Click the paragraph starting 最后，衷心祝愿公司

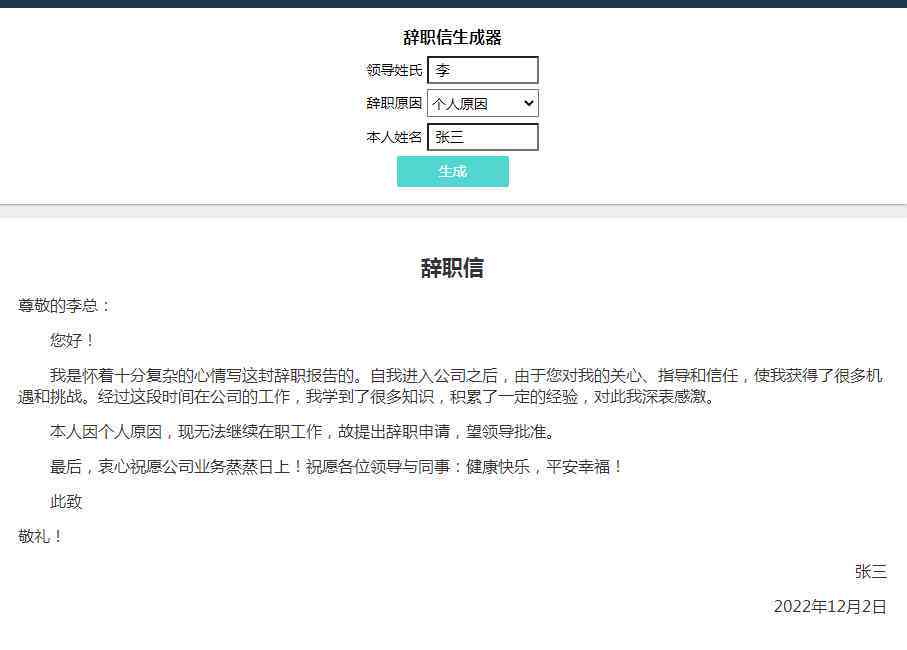pyautogui.click(x=337, y=467)
